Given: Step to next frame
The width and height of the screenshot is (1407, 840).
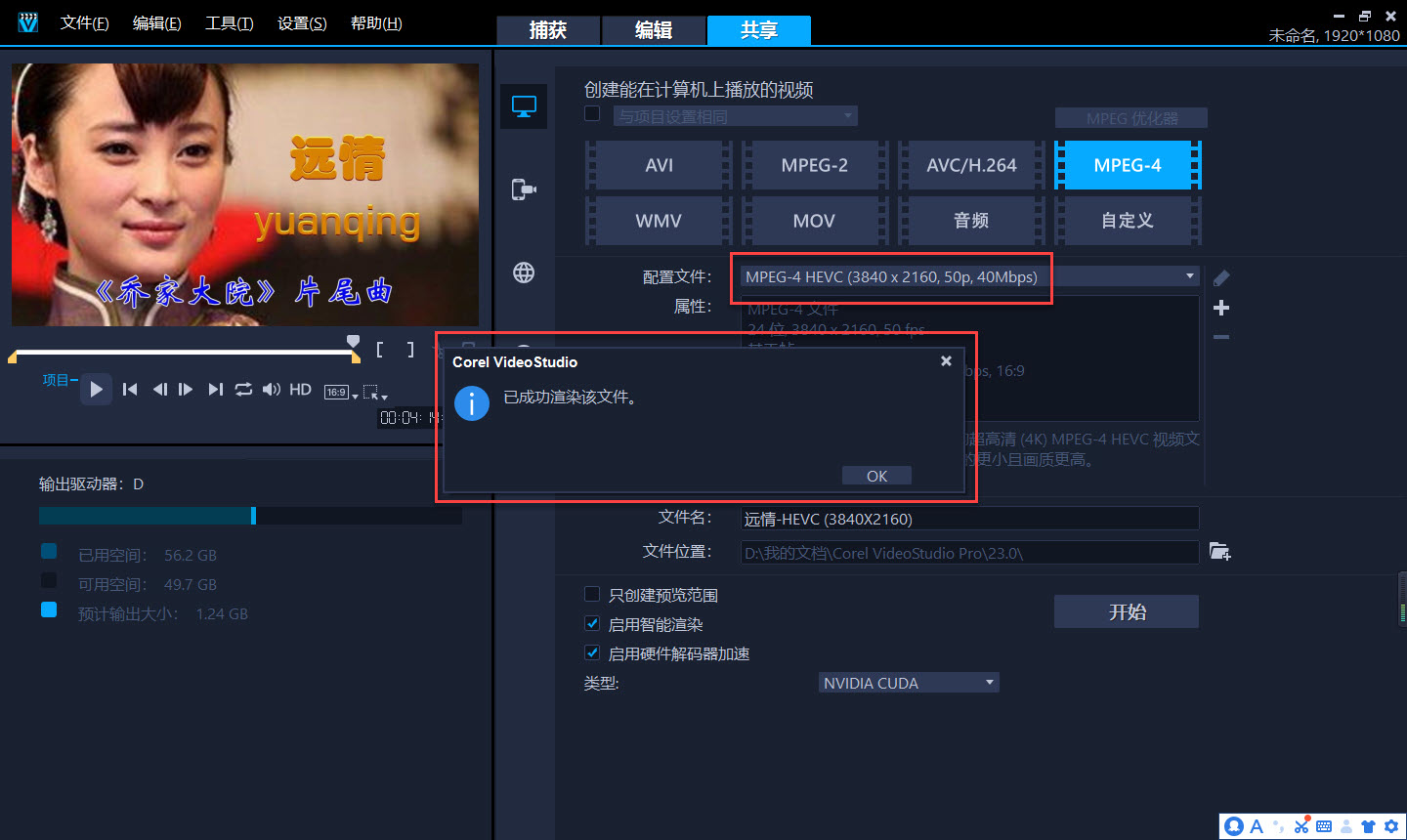Looking at the screenshot, I should pos(186,389).
